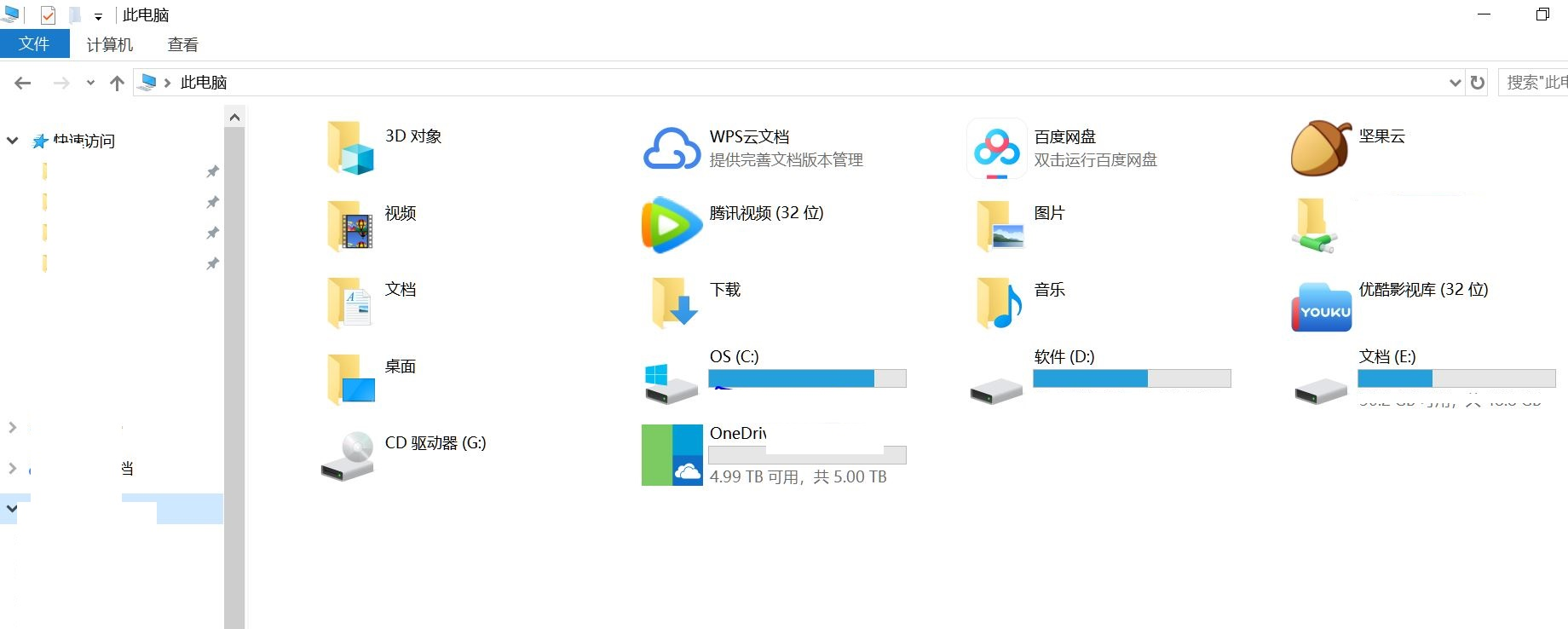The image size is (1568, 629).
Task: Open the 桌面 folder icon
Action: click(350, 378)
